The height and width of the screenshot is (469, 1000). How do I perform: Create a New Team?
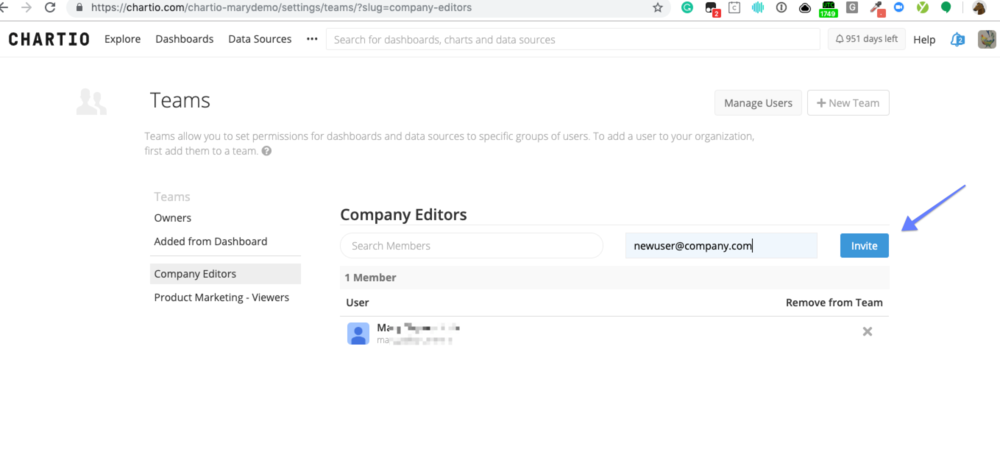click(x=848, y=103)
